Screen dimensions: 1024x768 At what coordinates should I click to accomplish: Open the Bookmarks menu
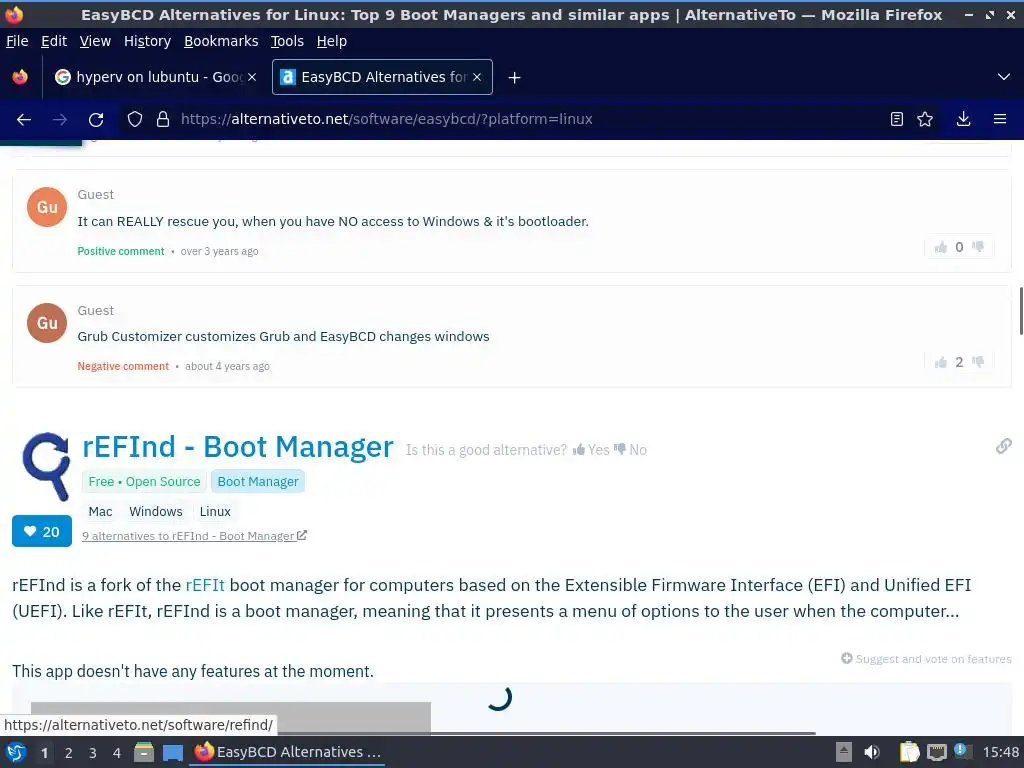coord(221,41)
